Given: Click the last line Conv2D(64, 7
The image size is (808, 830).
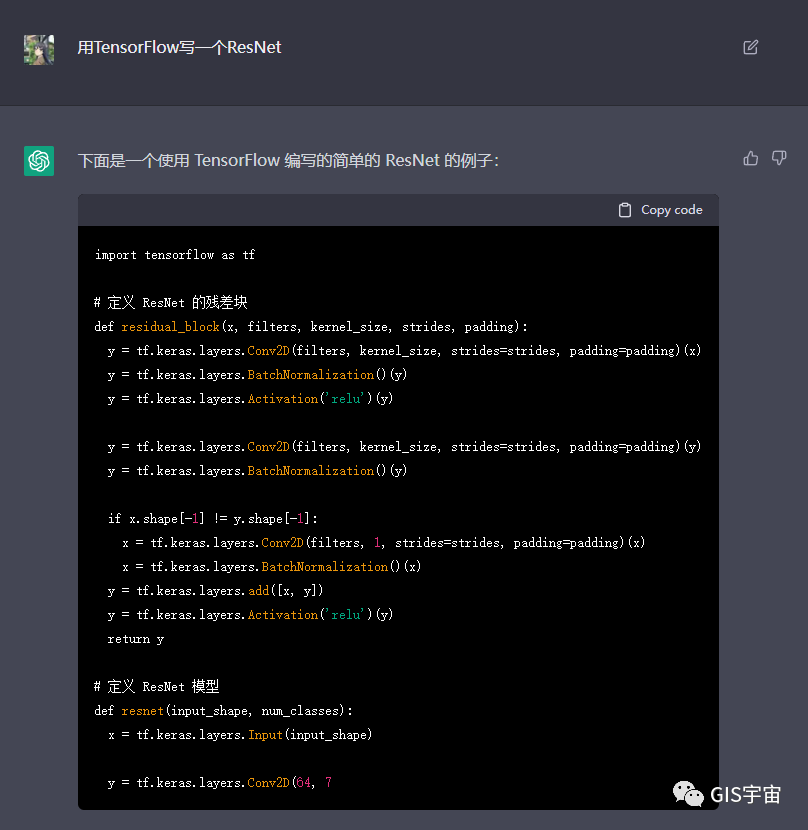Looking at the screenshot, I should [220, 783].
